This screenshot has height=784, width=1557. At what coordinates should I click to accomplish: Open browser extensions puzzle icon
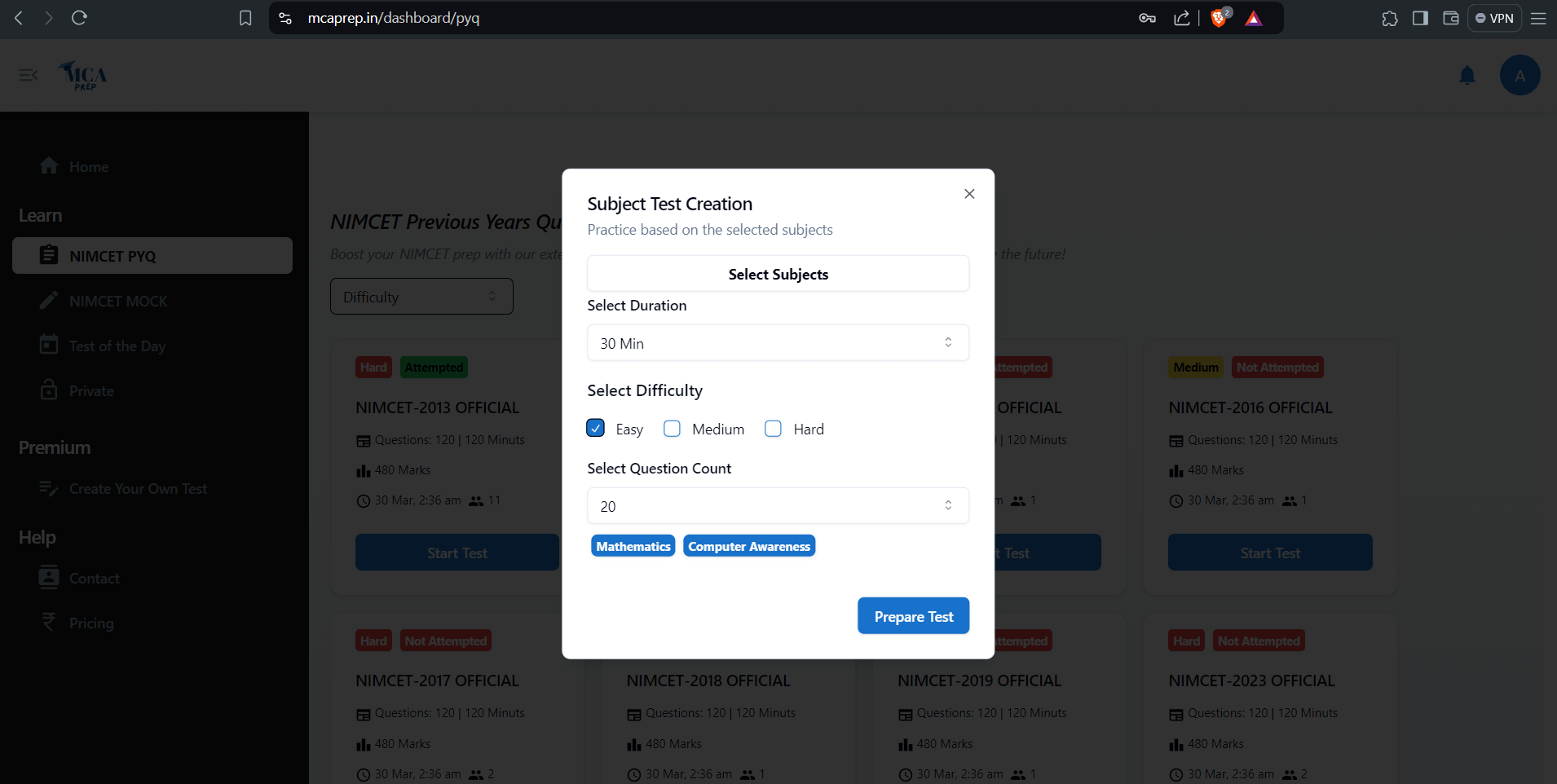pyautogui.click(x=1390, y=18)
